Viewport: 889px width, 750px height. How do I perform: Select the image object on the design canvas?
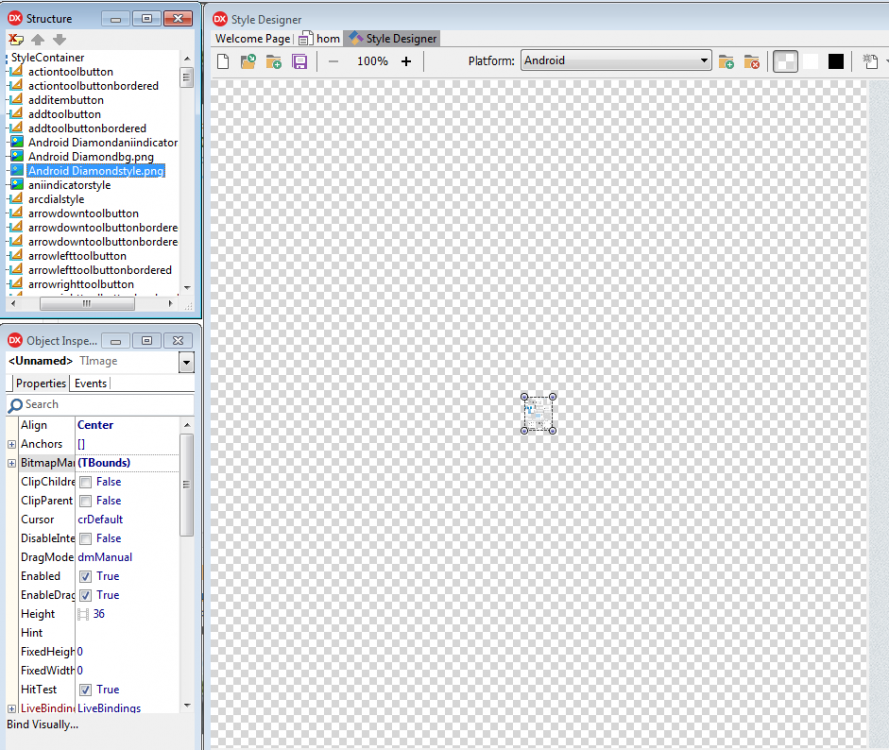[538, 414]
